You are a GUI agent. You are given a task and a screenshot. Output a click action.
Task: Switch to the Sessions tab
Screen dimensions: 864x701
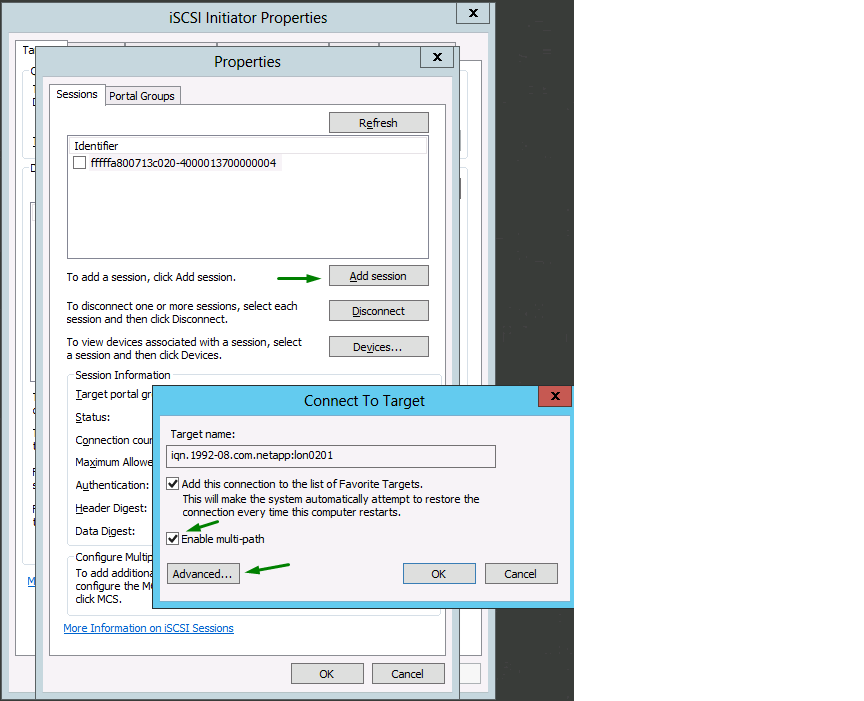(77, 94)
